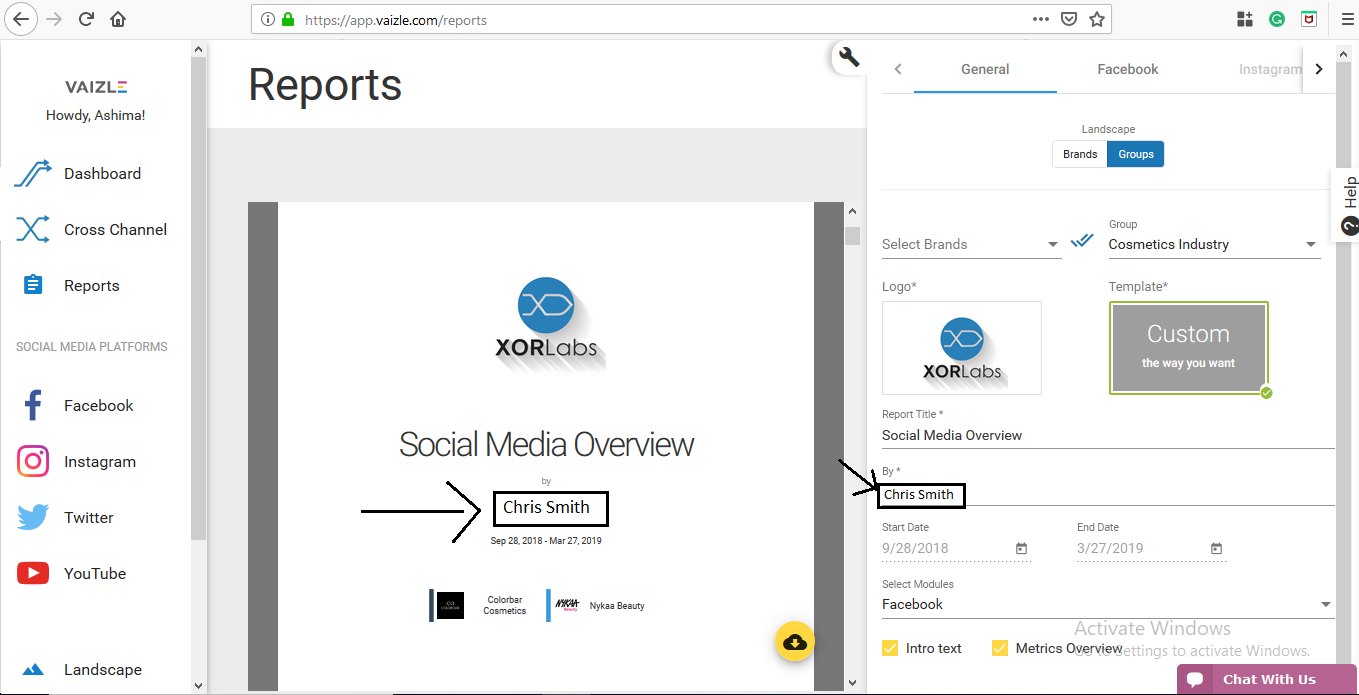
Task: Select the Custom template card
Action: (1189, 348)
